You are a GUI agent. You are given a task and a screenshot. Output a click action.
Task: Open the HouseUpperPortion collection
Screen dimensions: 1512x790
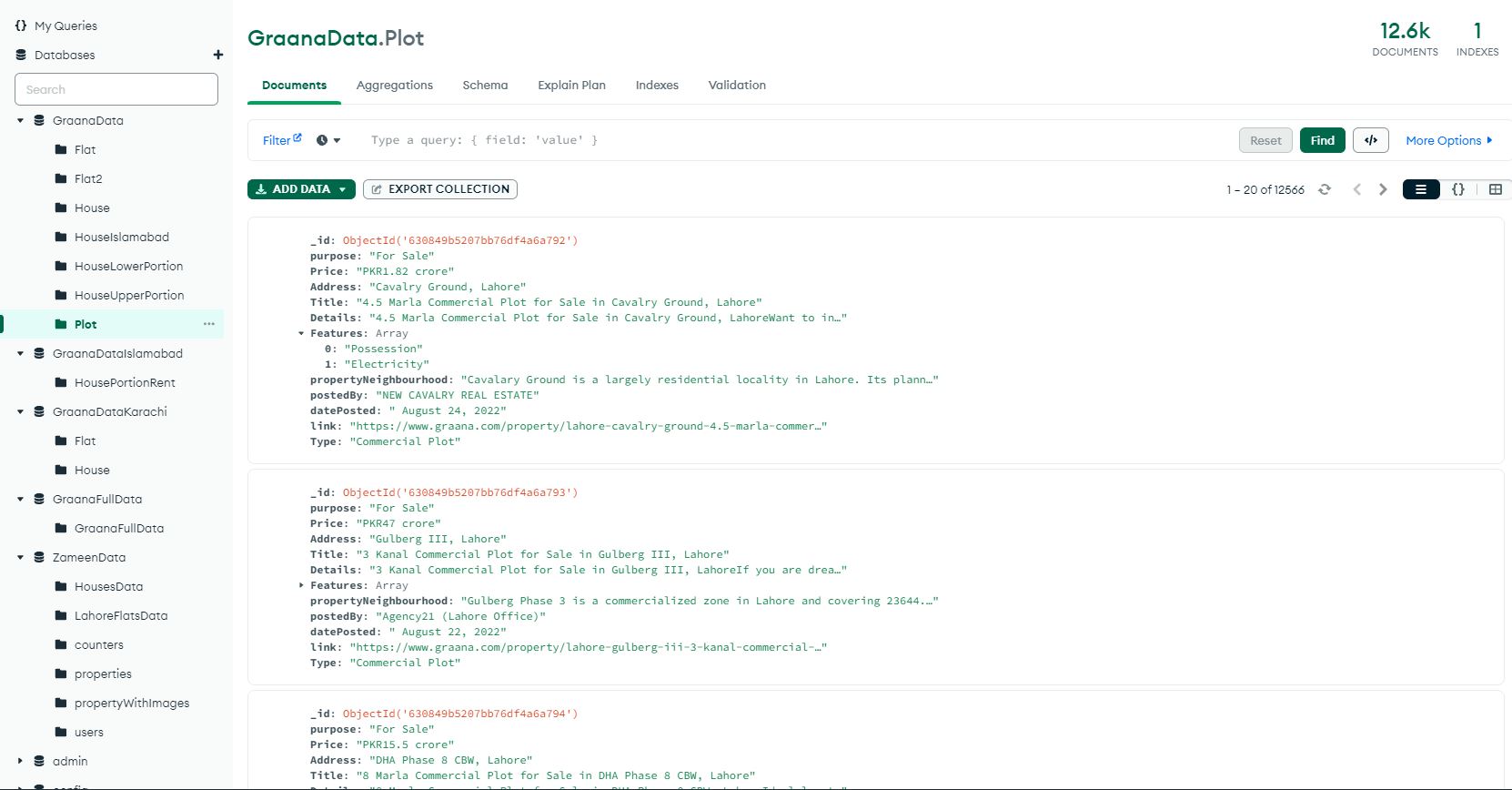[129, 295]
